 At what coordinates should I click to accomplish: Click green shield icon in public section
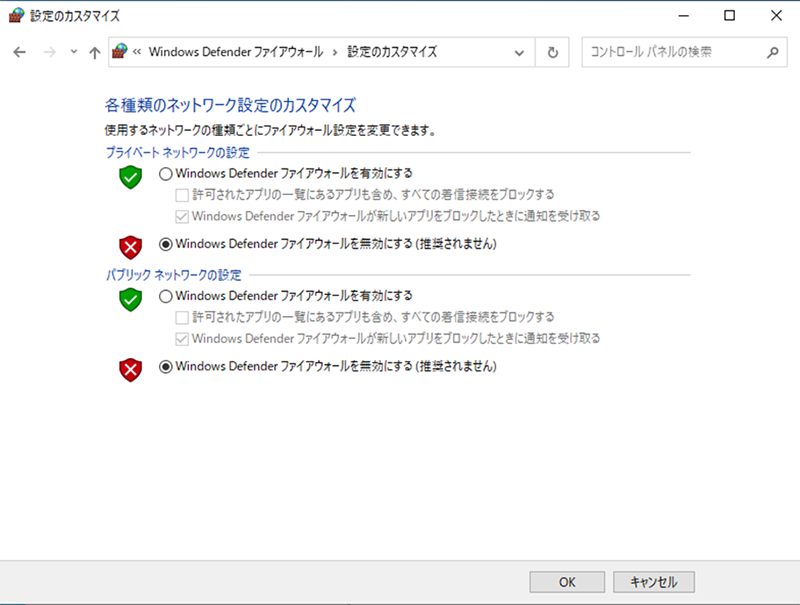(131, 299)
